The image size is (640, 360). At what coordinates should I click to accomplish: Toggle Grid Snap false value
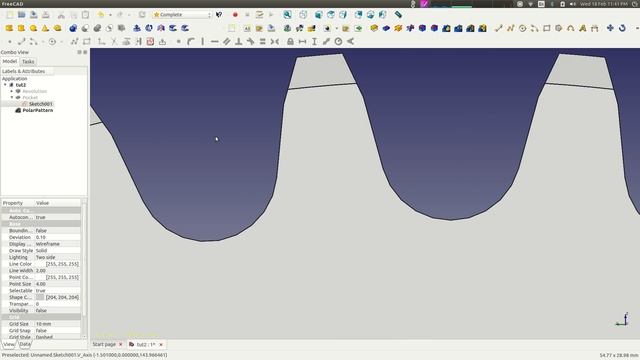58,331
